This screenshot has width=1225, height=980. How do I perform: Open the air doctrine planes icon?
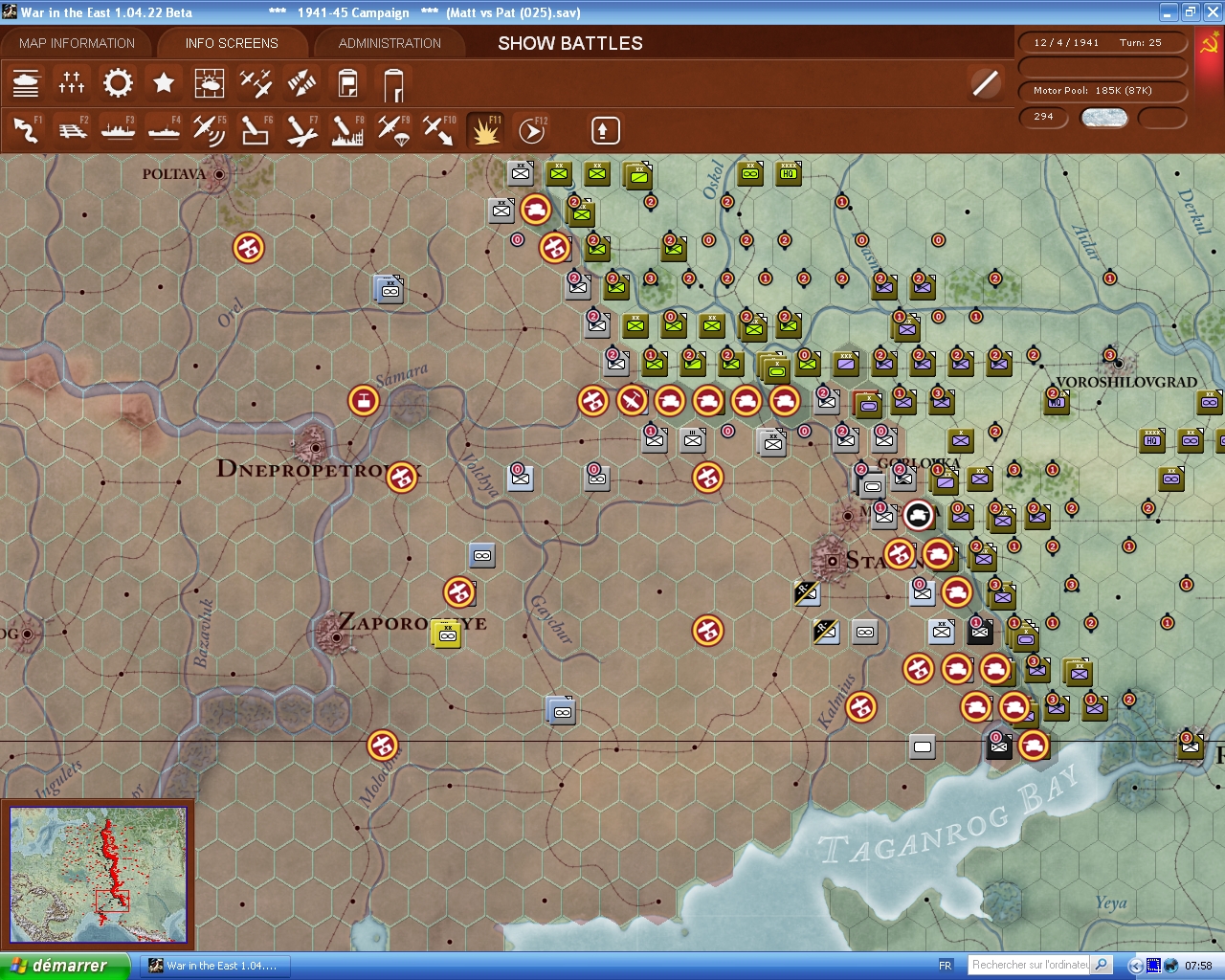[256, 83]
